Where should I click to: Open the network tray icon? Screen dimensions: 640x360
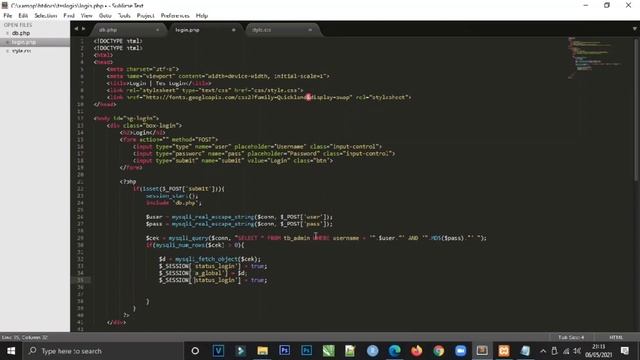click(566, 351)
